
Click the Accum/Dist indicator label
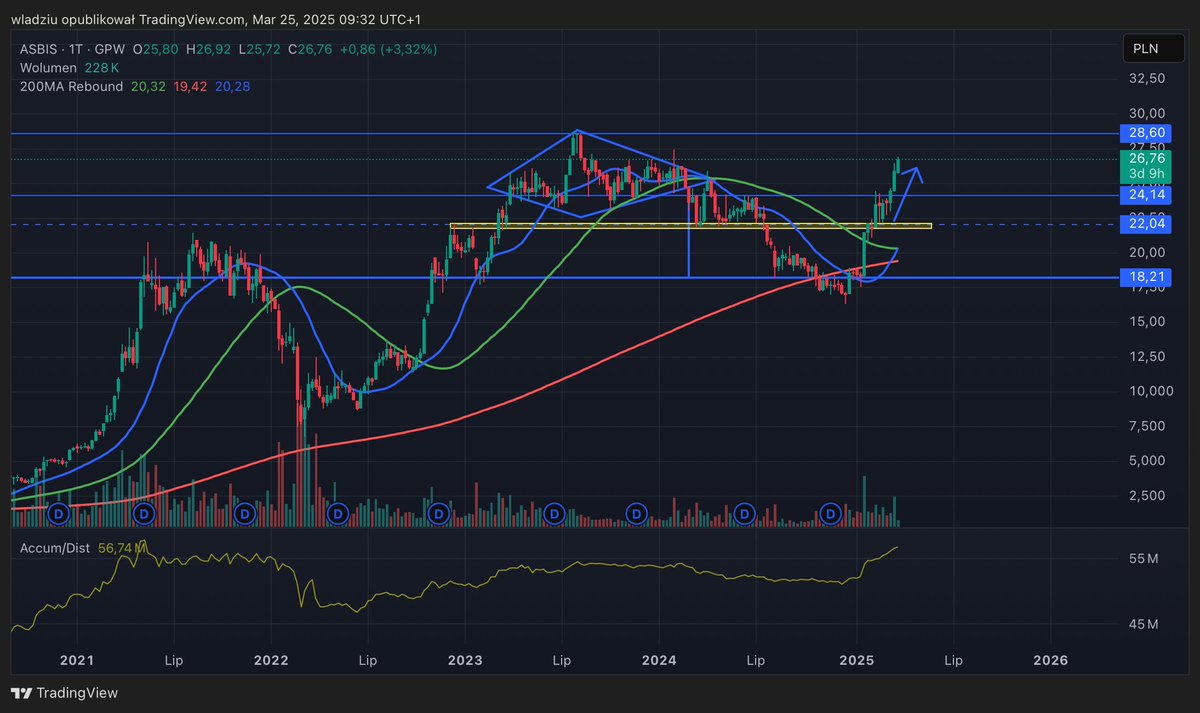(54, 548)
